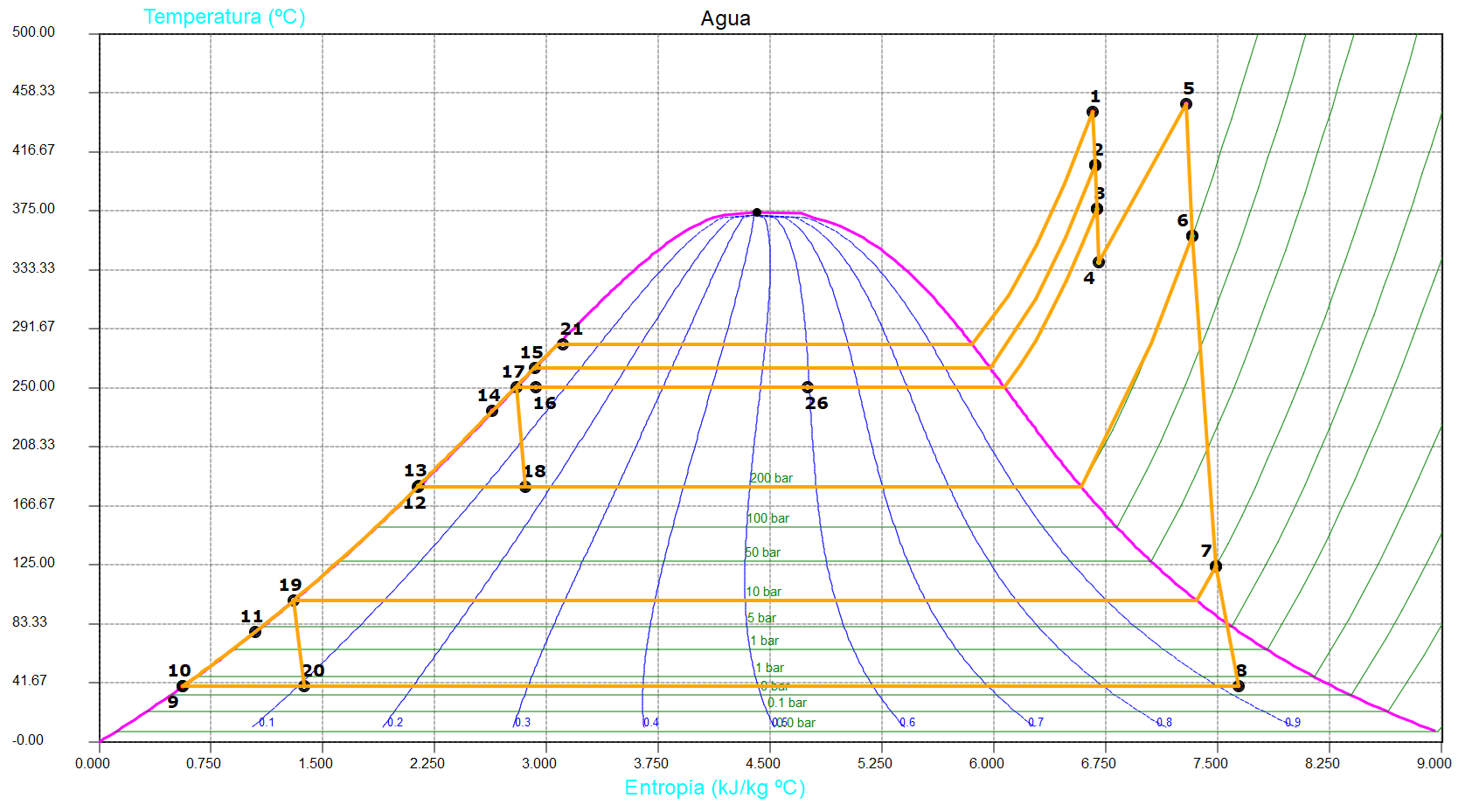The image size is (1458, 812).
Task: Click the '200 bar' isobar label
Action: [x=772, y=478]
